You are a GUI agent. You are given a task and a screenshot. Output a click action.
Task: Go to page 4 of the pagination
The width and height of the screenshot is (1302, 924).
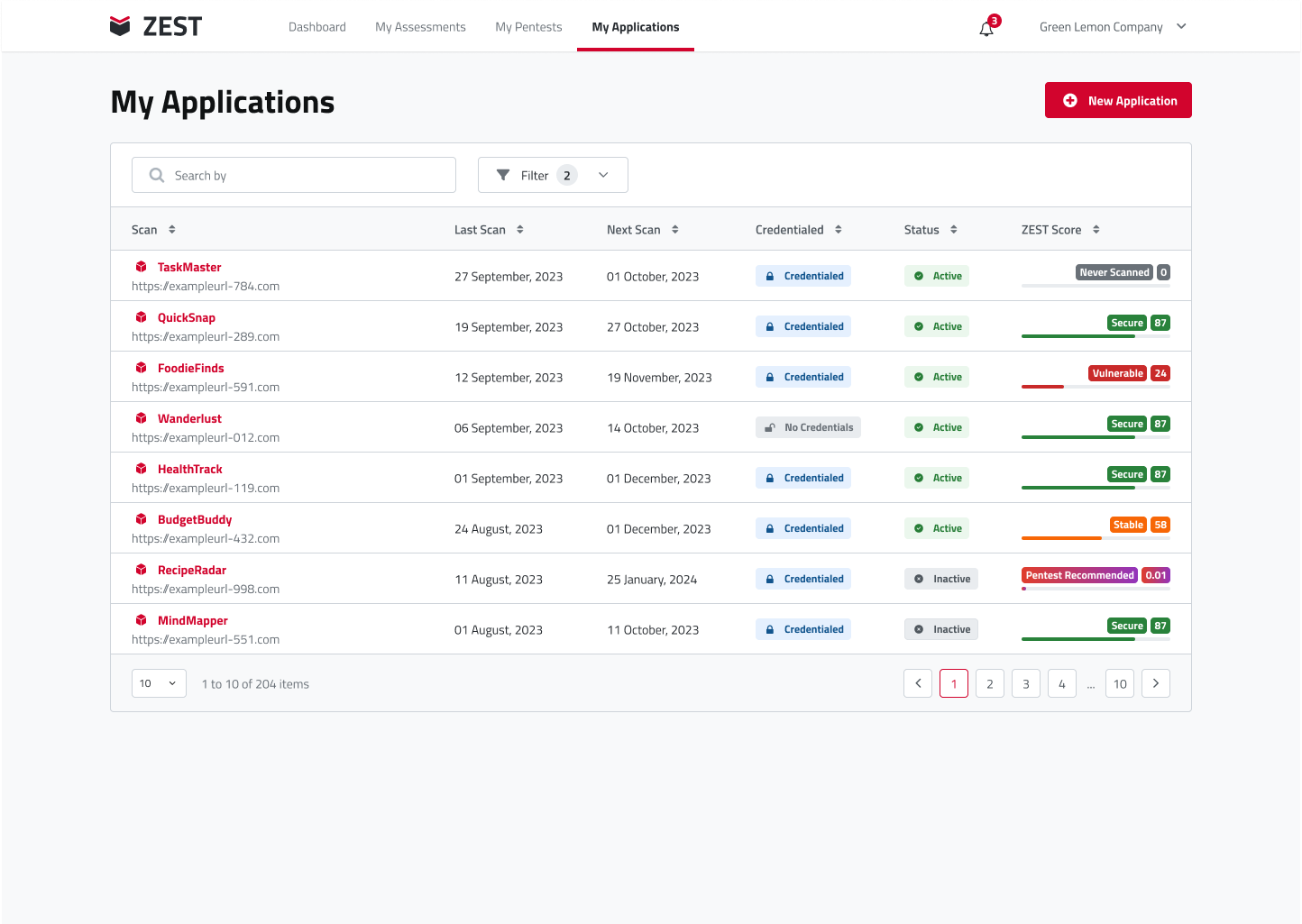tap(1061, 683)
